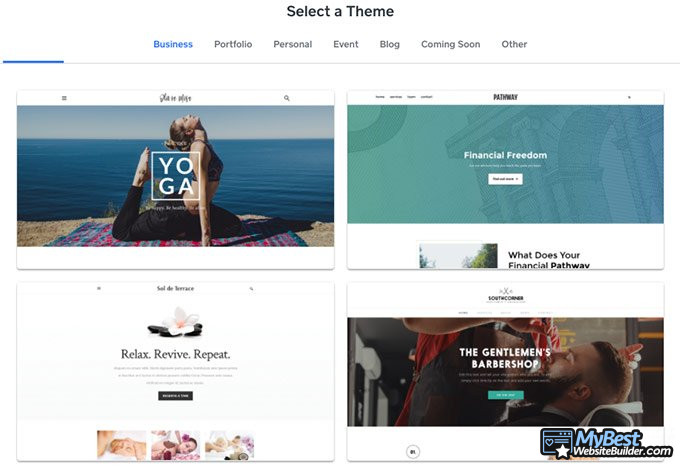The height and width of the screenshot is (466, 680).
Task: Switch to the Event tab
Action: click(x=346, y=44)
